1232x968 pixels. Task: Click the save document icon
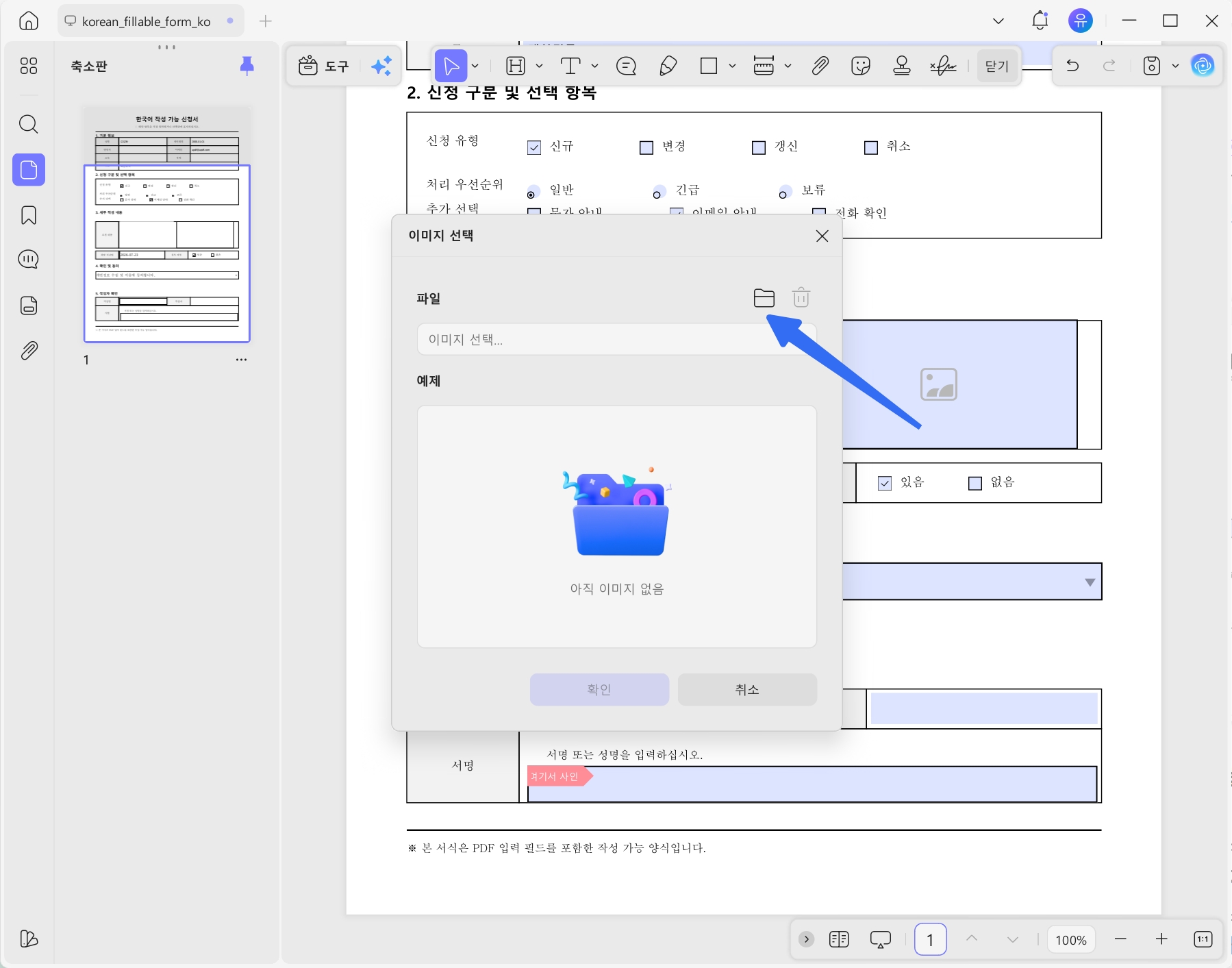1152,66
